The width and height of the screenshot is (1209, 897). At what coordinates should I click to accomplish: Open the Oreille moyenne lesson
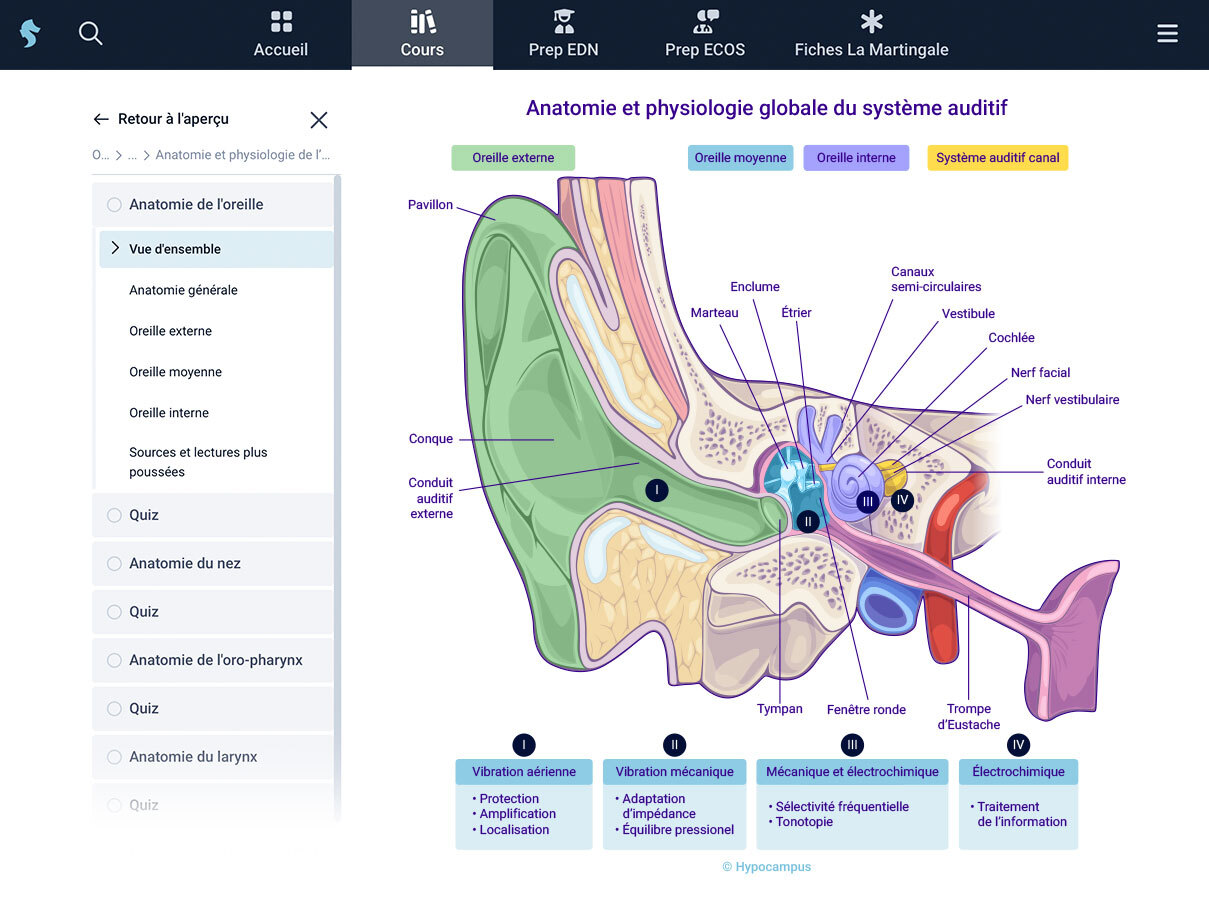point(175,372)
